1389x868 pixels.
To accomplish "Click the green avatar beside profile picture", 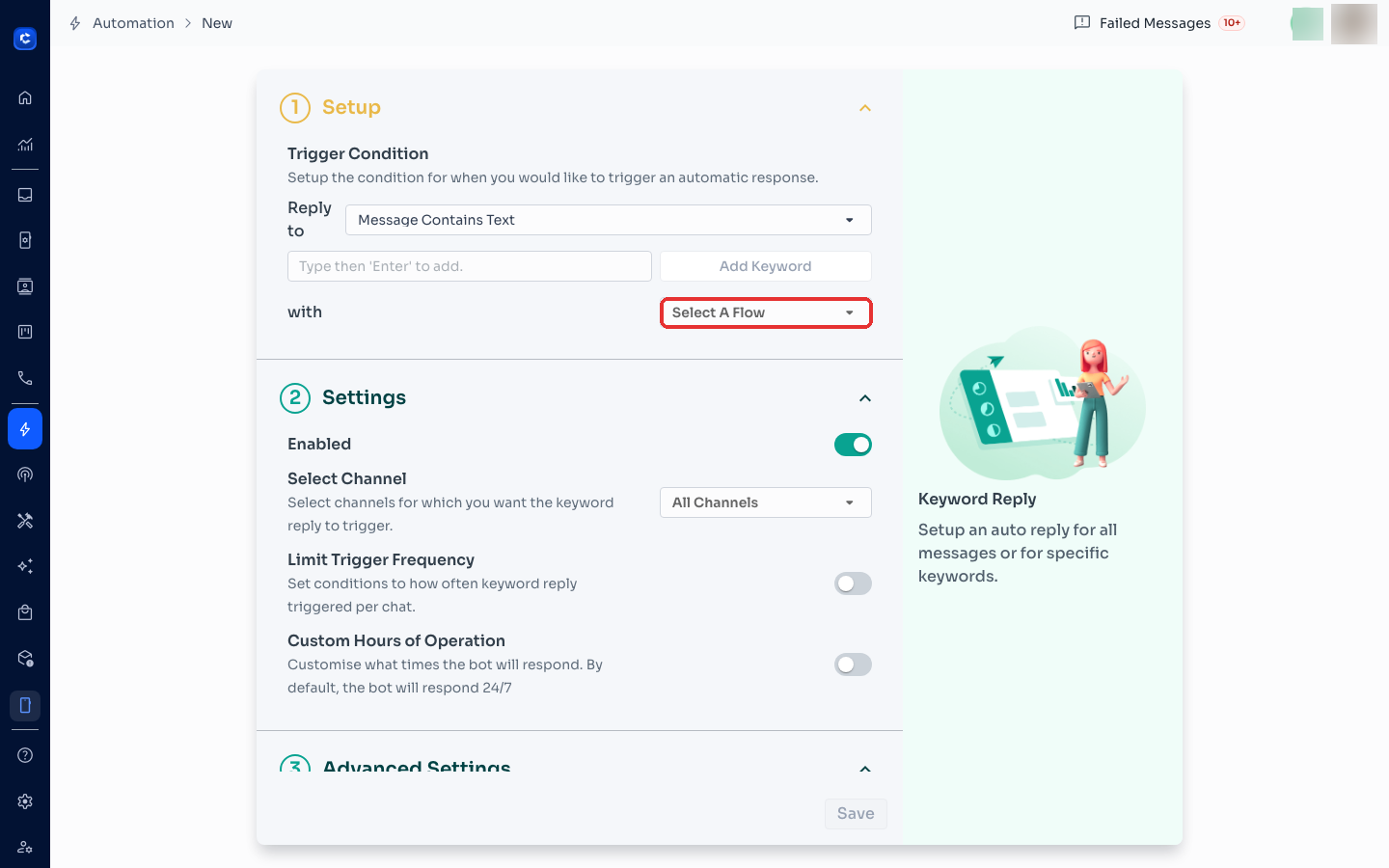I will pyautogui.click(x=1307, y=23).
